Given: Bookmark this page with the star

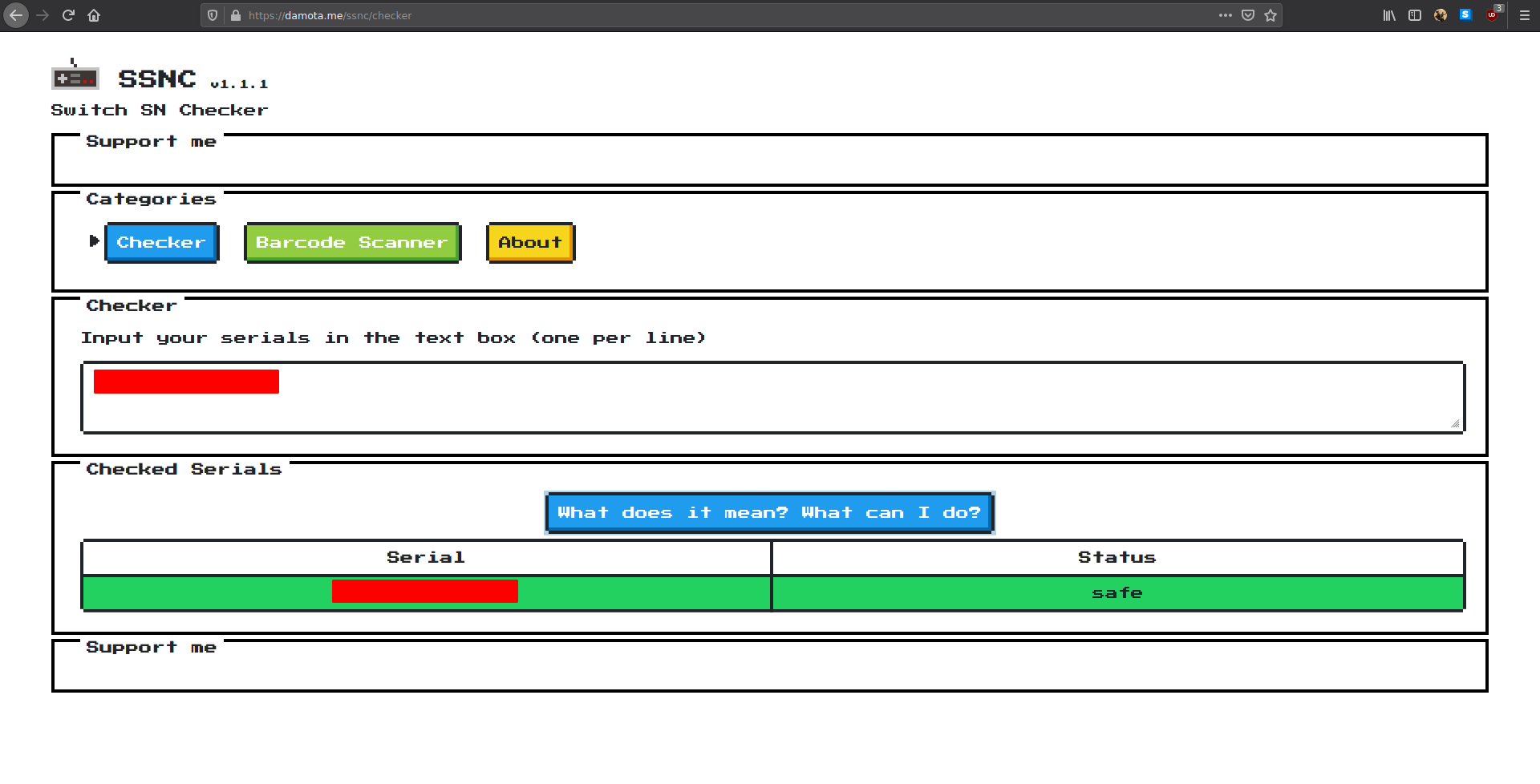Looking at the screenshot, I should coord(1270,15).
